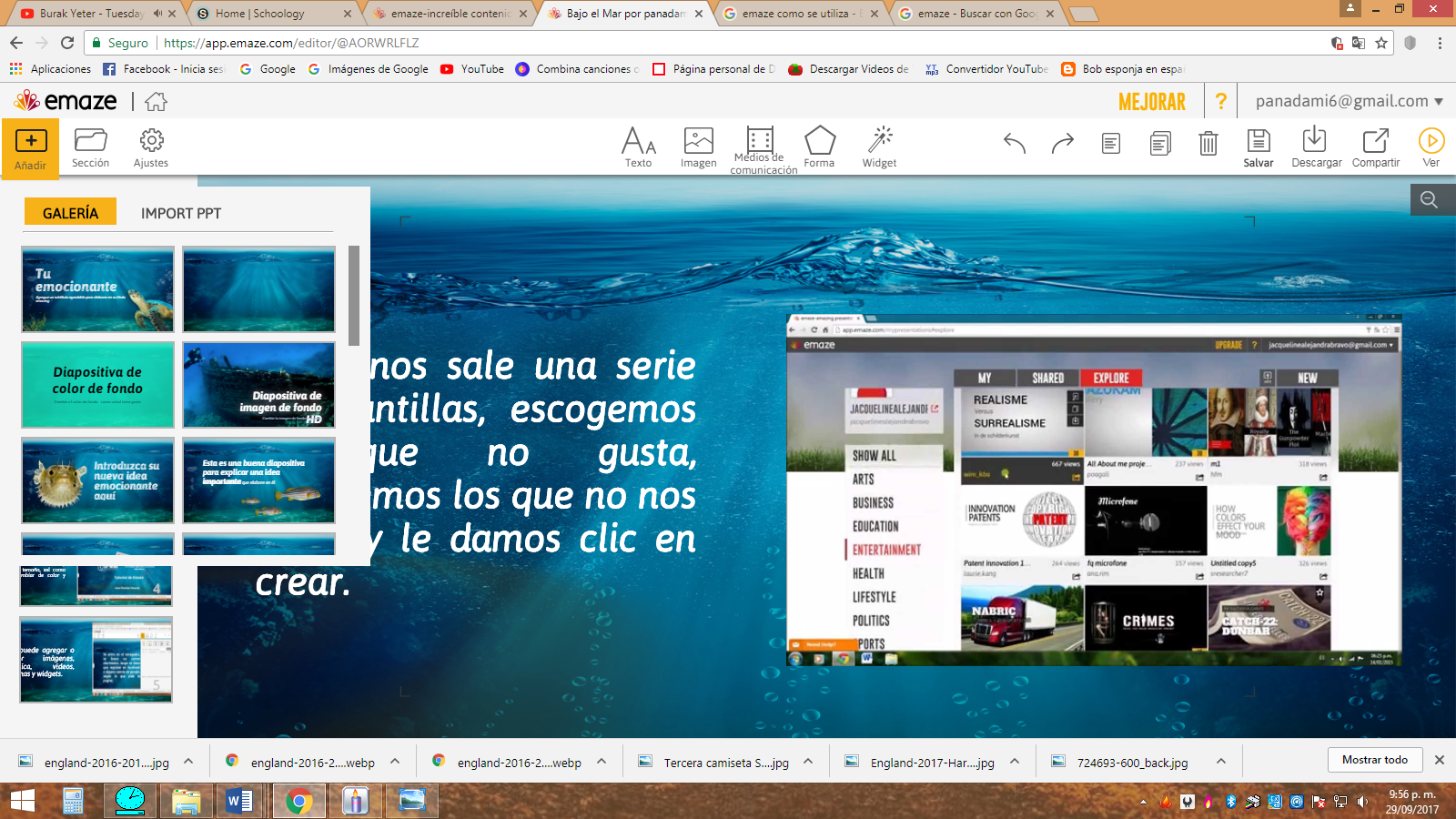Select the Forma shape tool
Image resolution: width=1456 pixels, height=819 pixels.
[819, 147]
